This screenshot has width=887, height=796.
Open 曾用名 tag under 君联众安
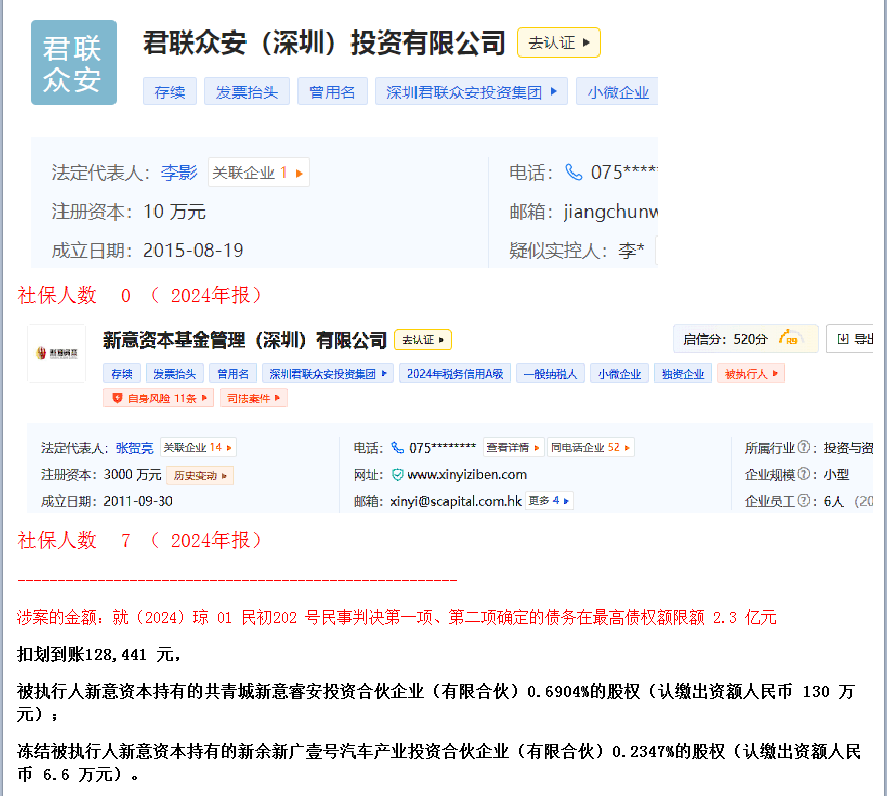coord(332,92)
